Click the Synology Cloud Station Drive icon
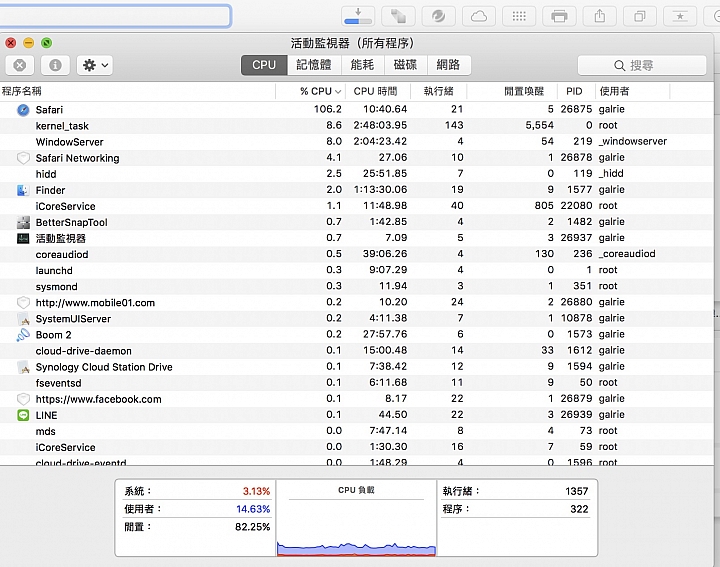 tap(23, 367)
